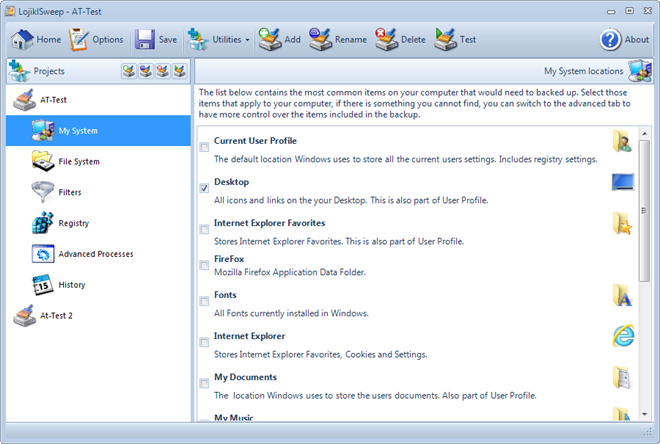The height and width of the screenshot is (444, 660).
Task: Open the History section
Action: coord(71,285)
